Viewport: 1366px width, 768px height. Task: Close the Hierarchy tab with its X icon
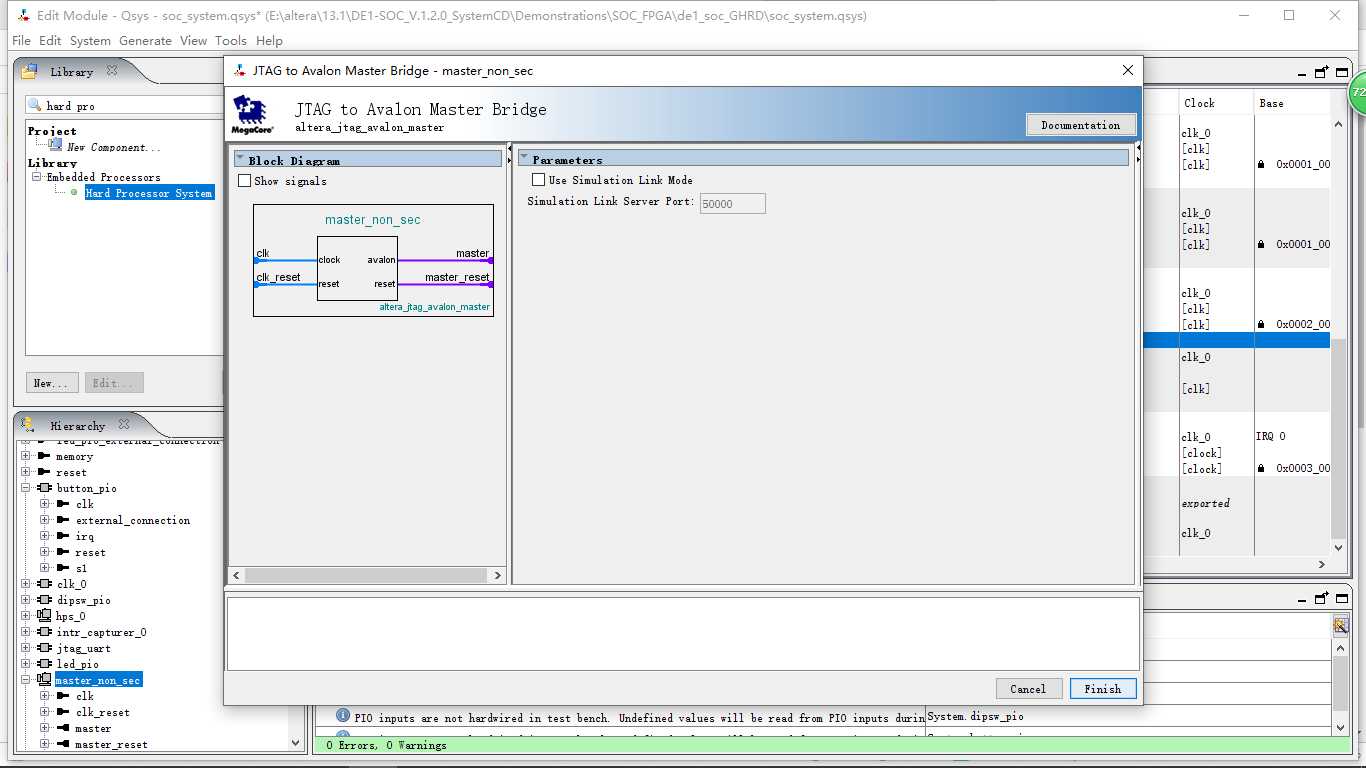(124, 424)
